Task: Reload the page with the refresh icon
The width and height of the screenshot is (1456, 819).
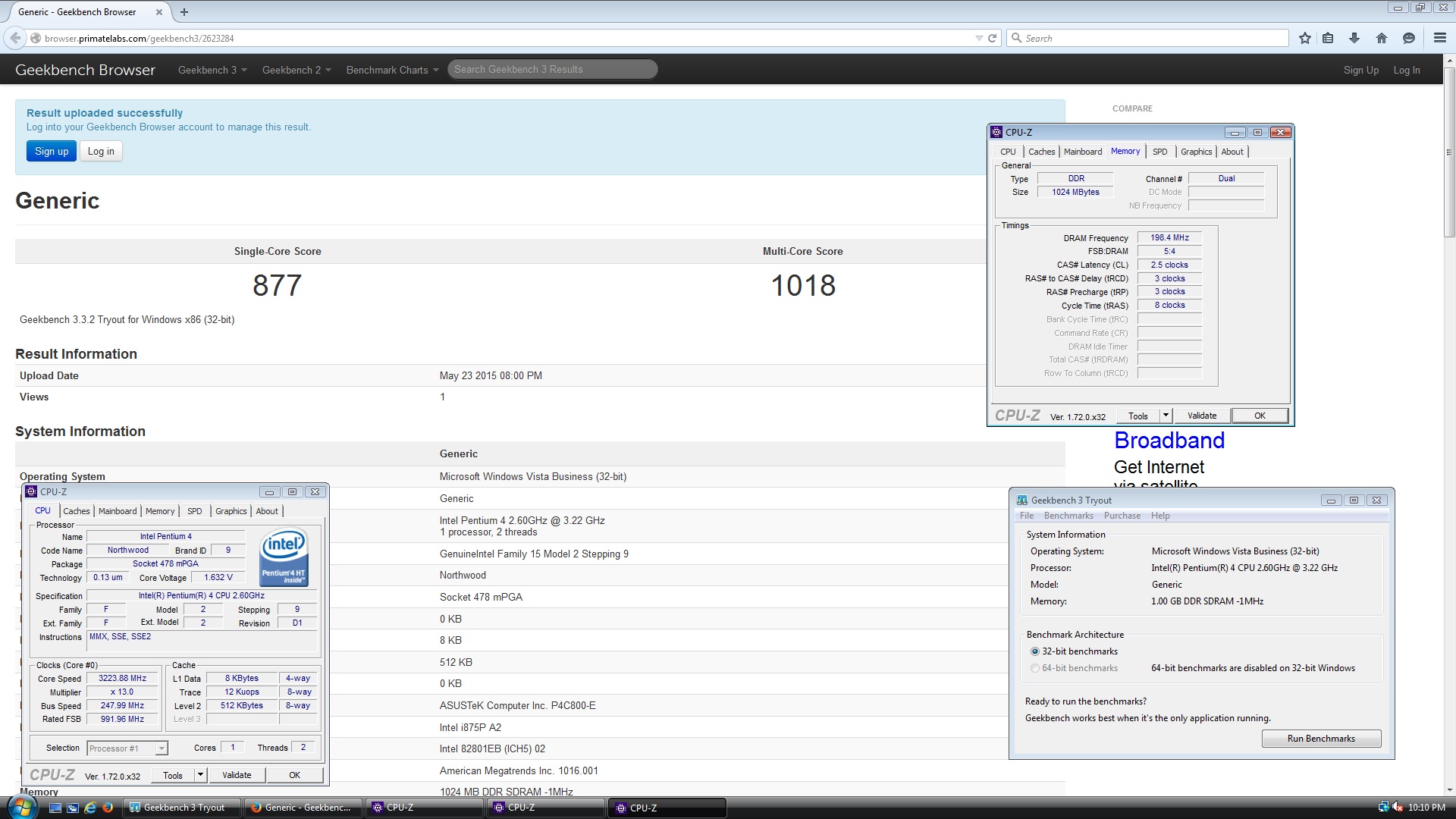Action: (x=992, y=38)
